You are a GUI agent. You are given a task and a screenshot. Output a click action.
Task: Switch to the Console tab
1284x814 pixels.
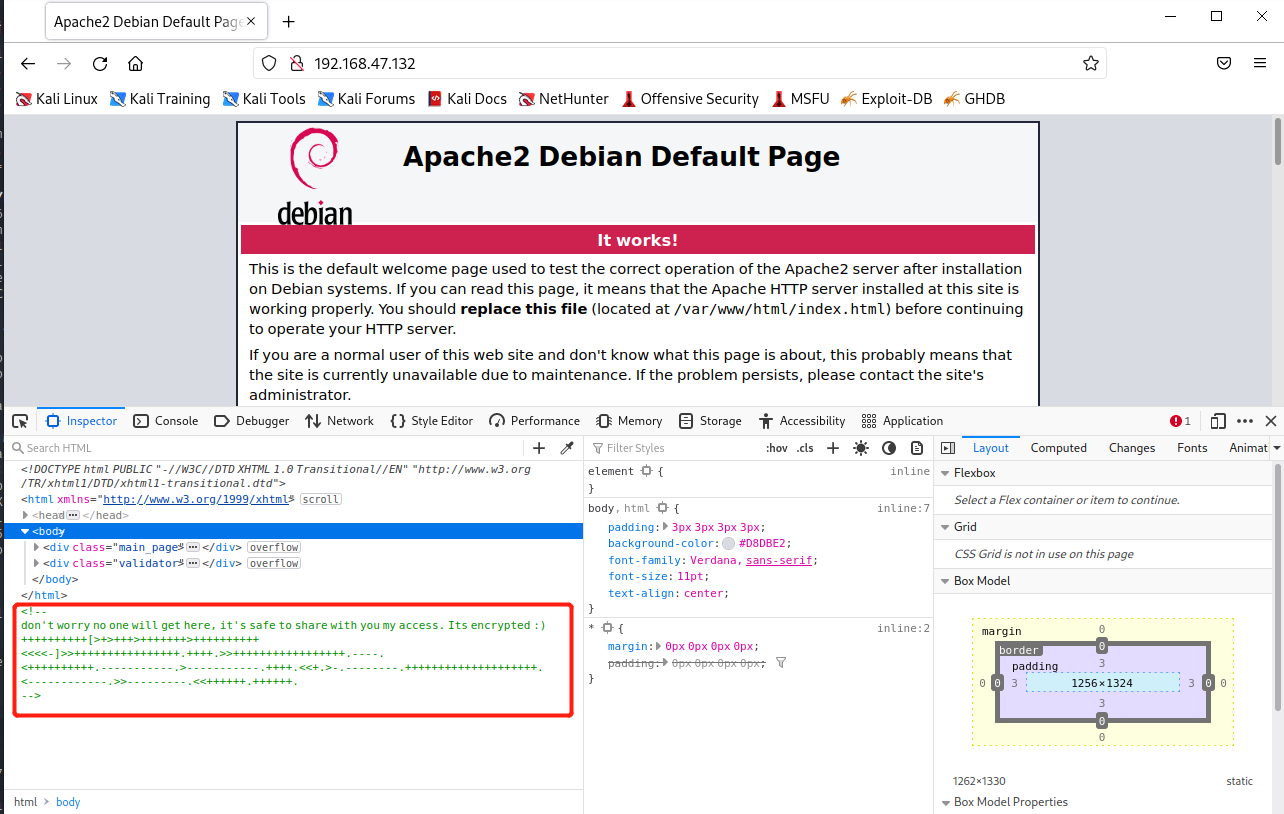coord(166,421)
